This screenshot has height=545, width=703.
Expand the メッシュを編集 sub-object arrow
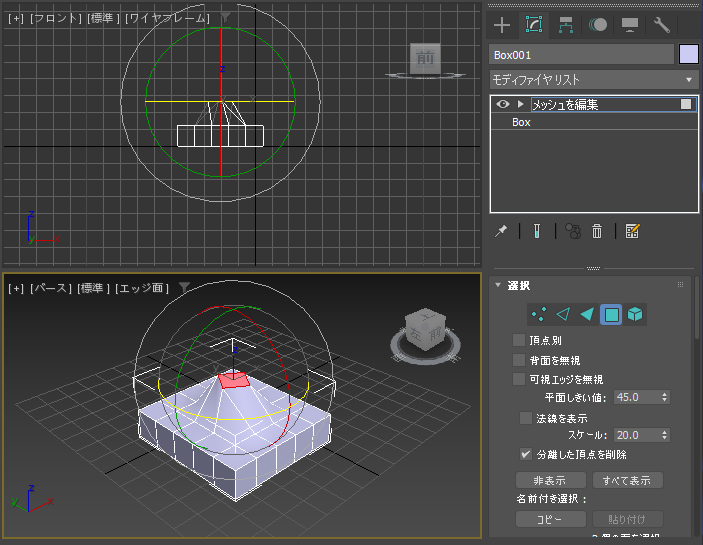click(x=520, y=104)
